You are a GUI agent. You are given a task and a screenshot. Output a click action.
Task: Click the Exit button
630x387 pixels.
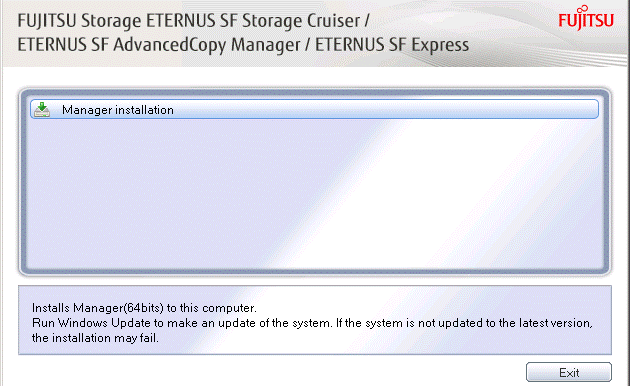(569, 372)
